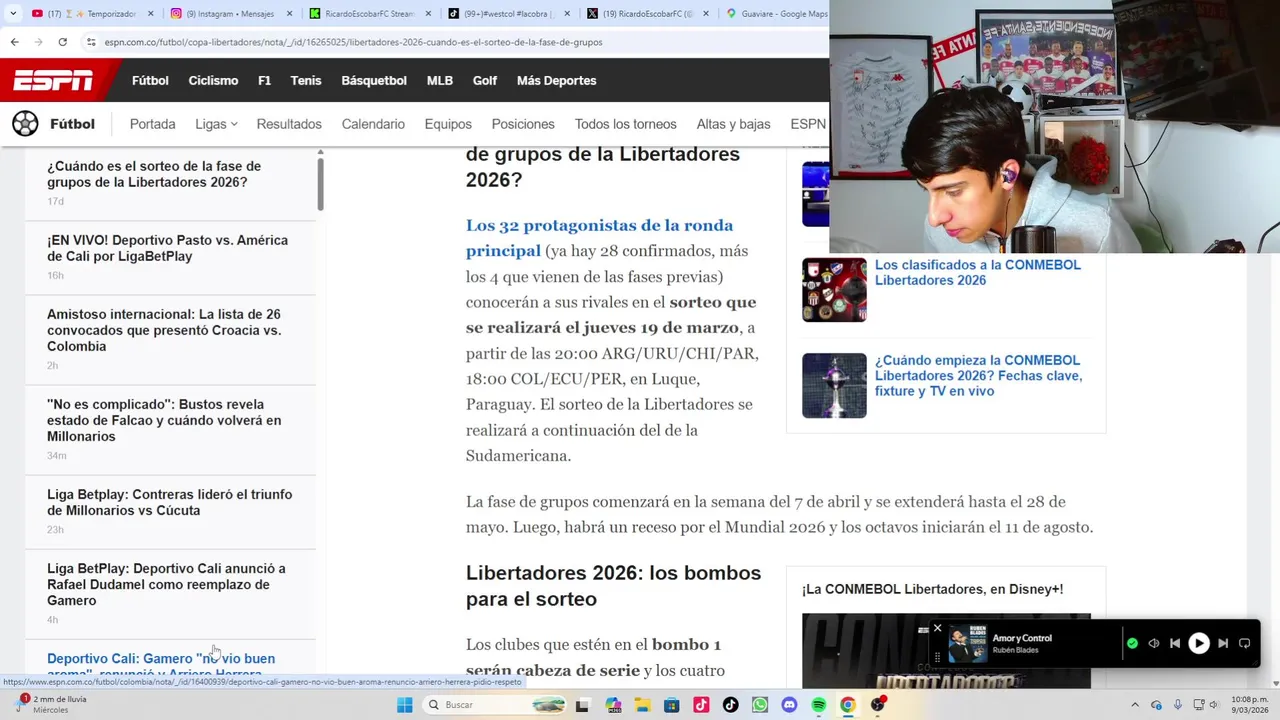Close the Spotify mini player
The image size is (1280, 720).
pyautogui.click(x=937, y=628)
